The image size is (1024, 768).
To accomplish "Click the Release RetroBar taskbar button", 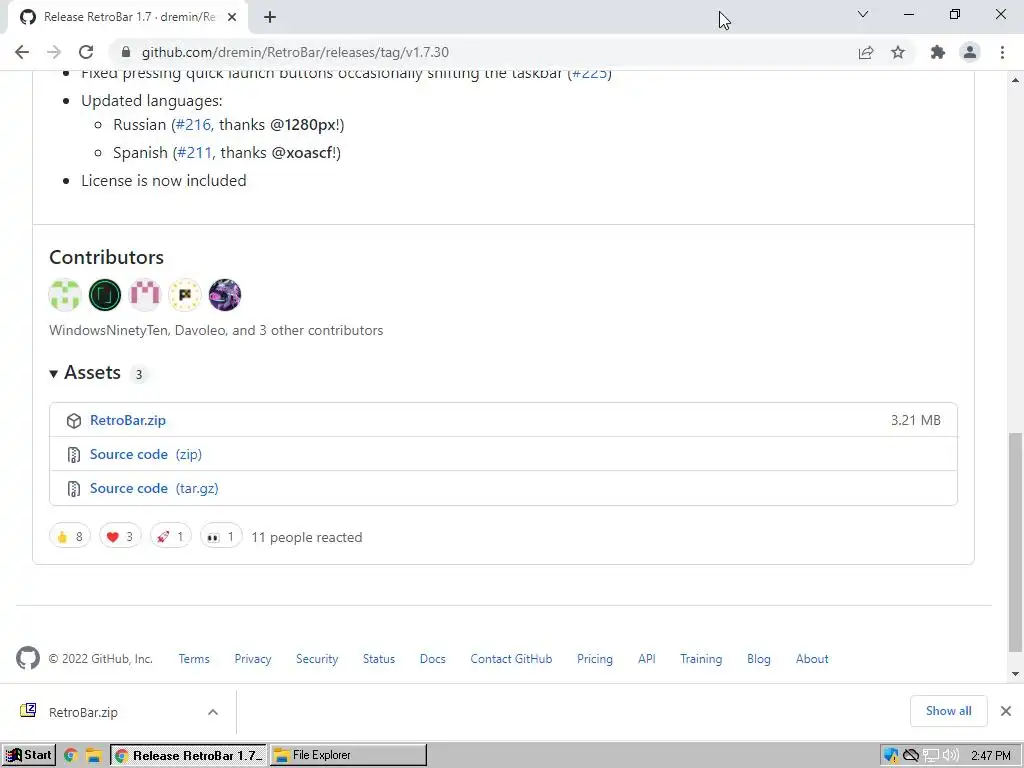I will tap(189, 755).
